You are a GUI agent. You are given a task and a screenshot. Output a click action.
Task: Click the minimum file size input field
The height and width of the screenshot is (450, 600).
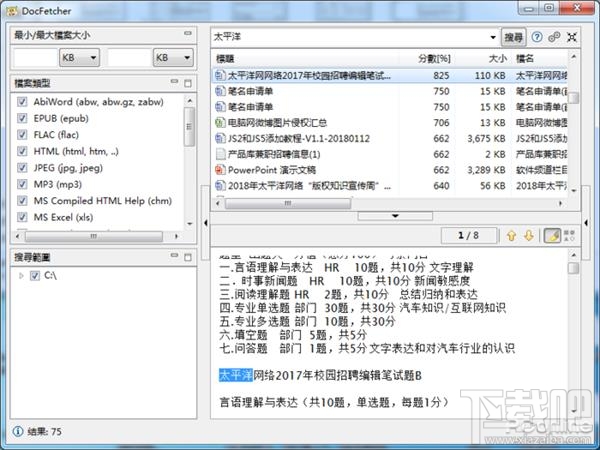[35, 58]
